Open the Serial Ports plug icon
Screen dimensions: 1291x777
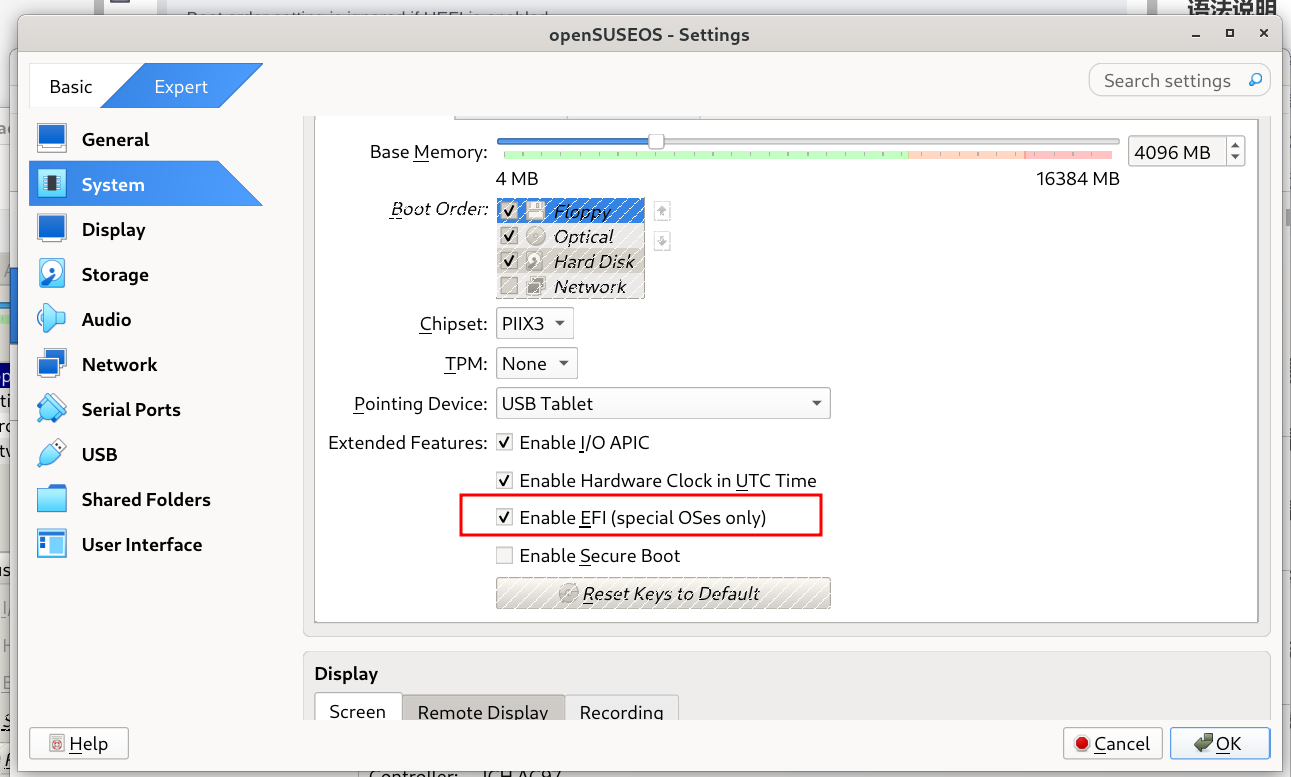(x=52, y=409)
